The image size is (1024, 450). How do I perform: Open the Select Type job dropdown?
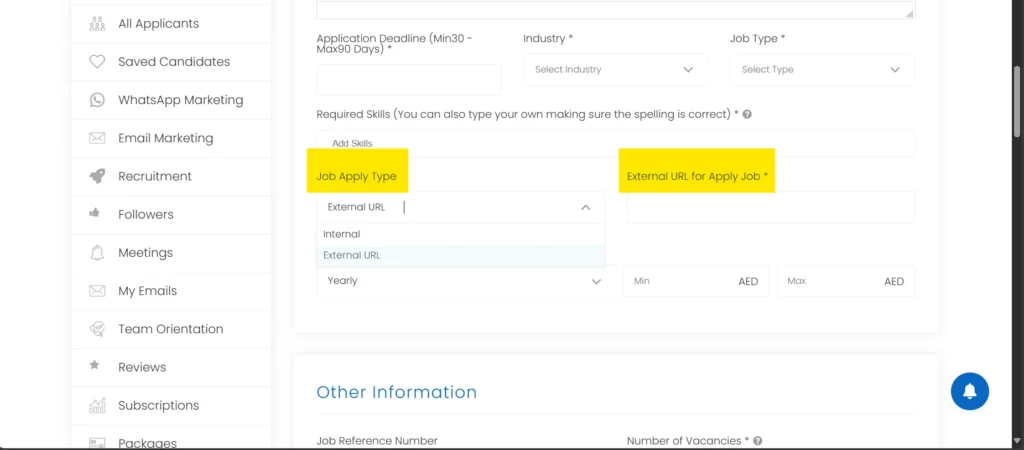coord(822,70)
